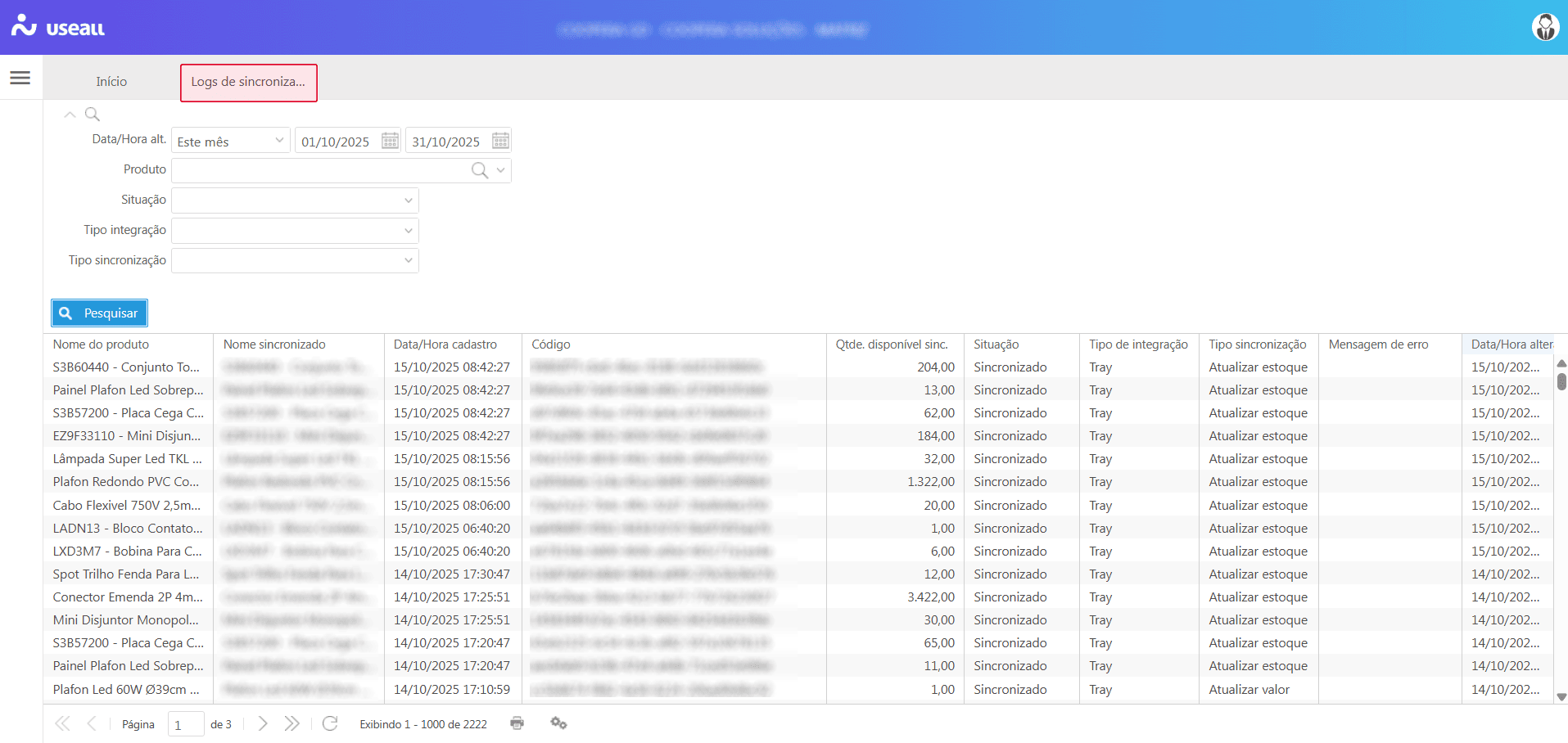Image resolution: width=1568 pixels, height=743 pixels.
Task: Click the Produto search magnifier icon
Action: point(480,170)
